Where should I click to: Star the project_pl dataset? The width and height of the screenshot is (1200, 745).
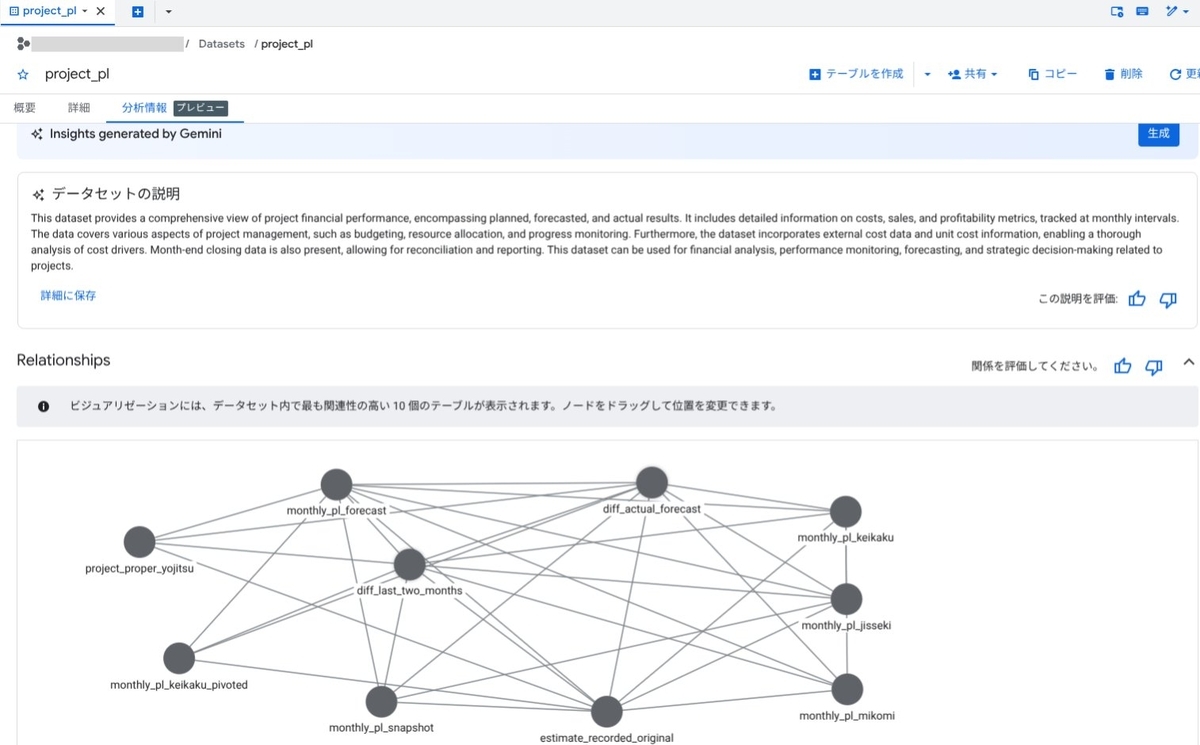coord(23,75)
